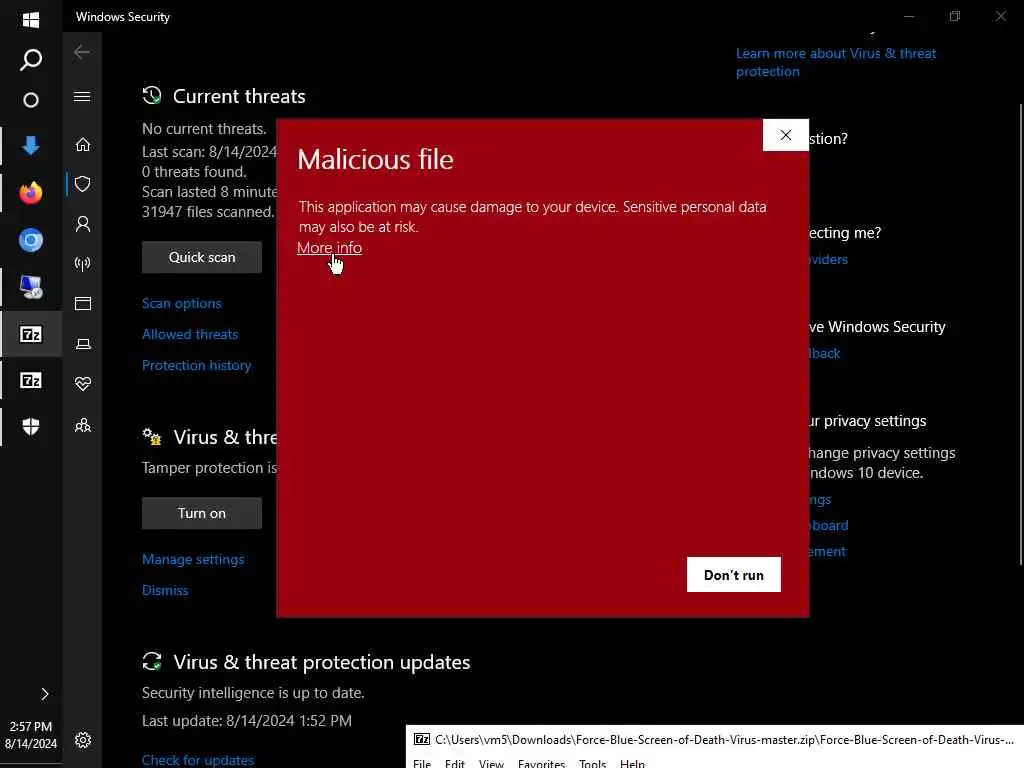Launch Firefox from the taskbar

click(x=31, y=193)
